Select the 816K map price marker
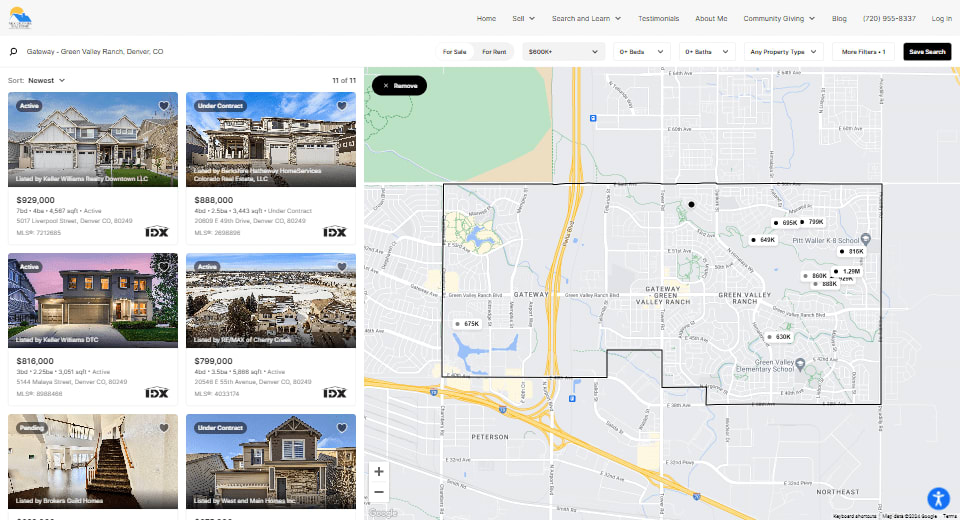This screenshot has height=520, width=960. 852,251
